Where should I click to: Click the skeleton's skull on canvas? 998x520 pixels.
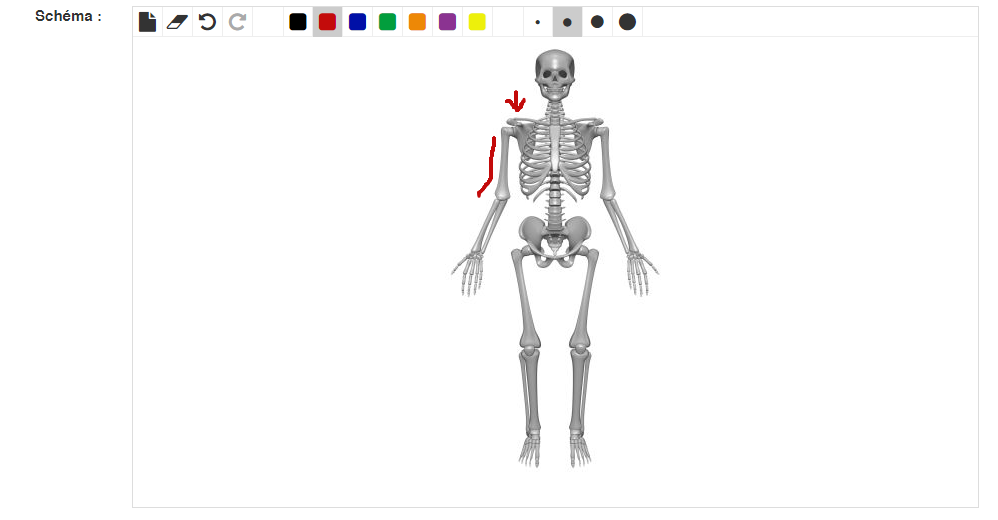555,74
